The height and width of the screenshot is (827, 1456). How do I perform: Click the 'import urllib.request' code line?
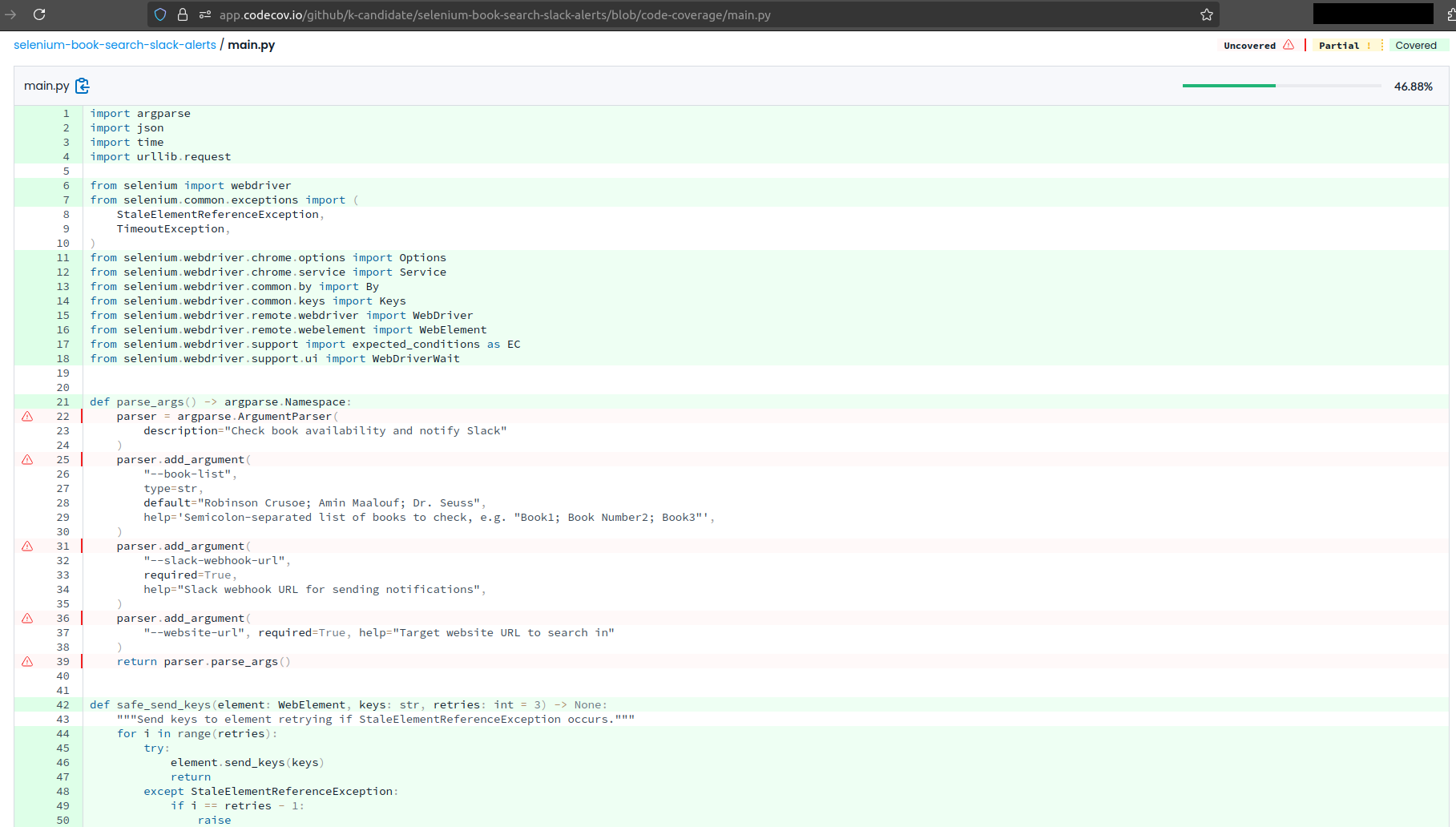[x=160, y=157]
